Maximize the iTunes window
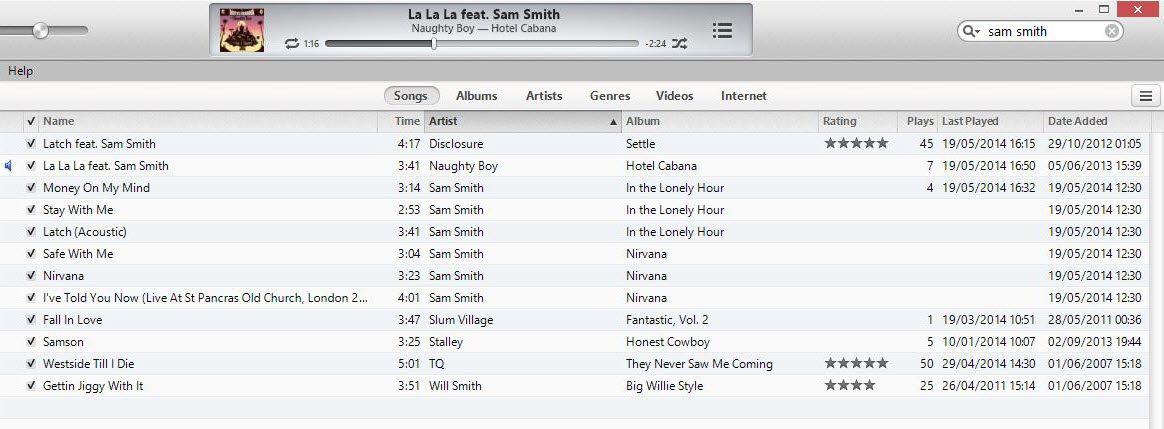 click(x=1104, y=9)
